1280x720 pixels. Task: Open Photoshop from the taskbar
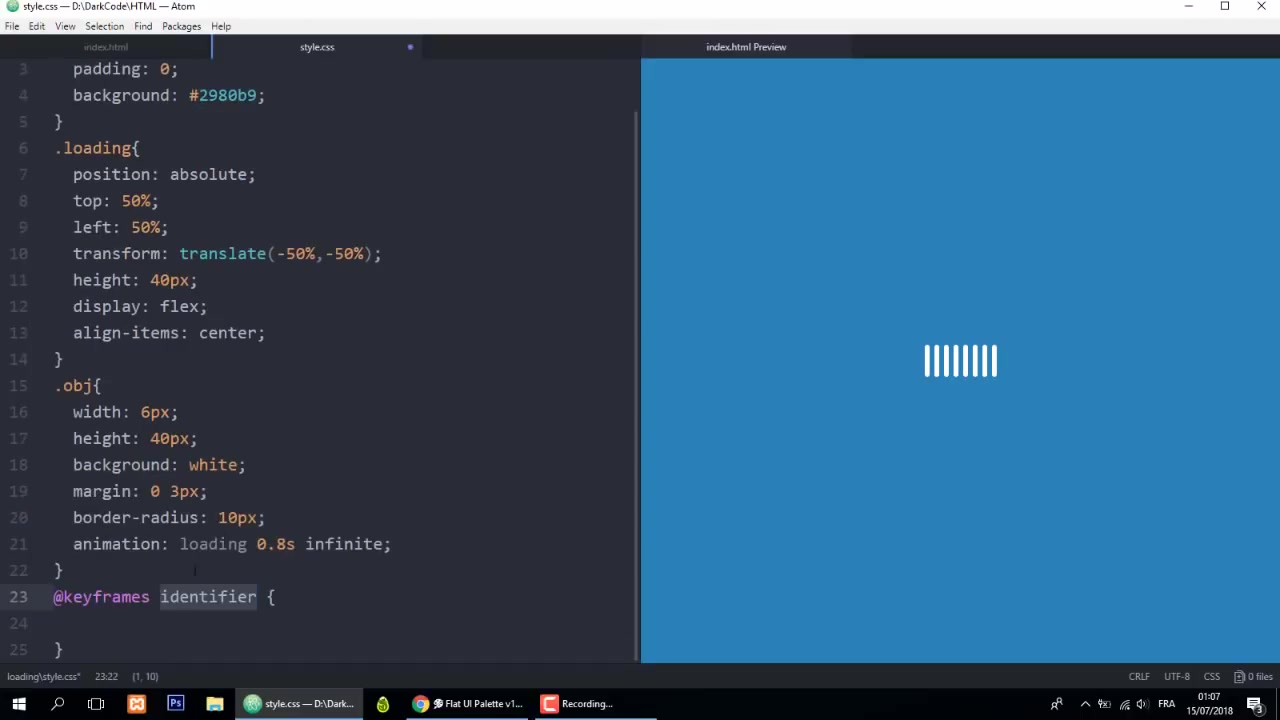tap(175, 703)
